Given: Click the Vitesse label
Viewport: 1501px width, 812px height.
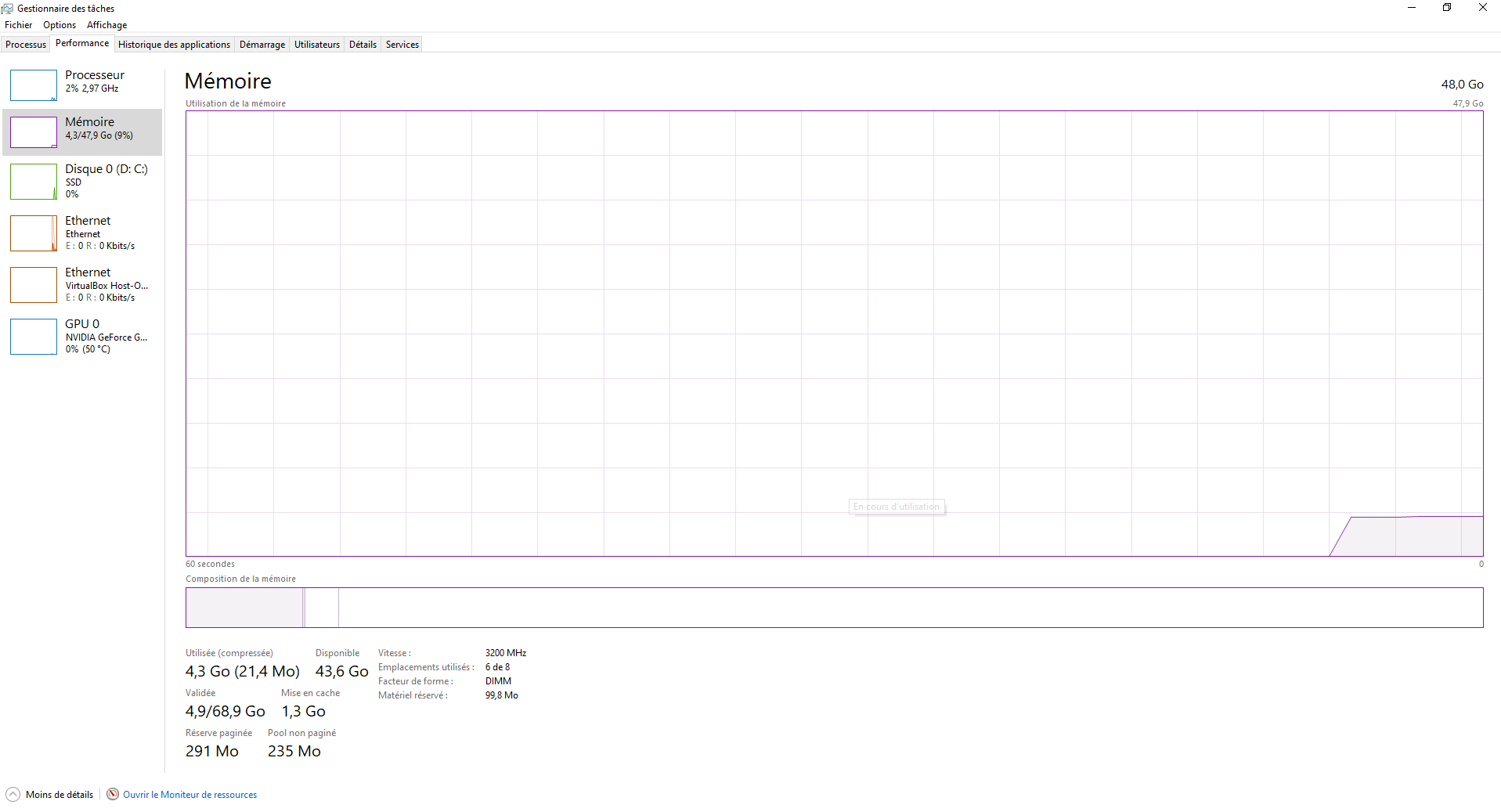Looking at the screenshot, I should pos(395,653).
